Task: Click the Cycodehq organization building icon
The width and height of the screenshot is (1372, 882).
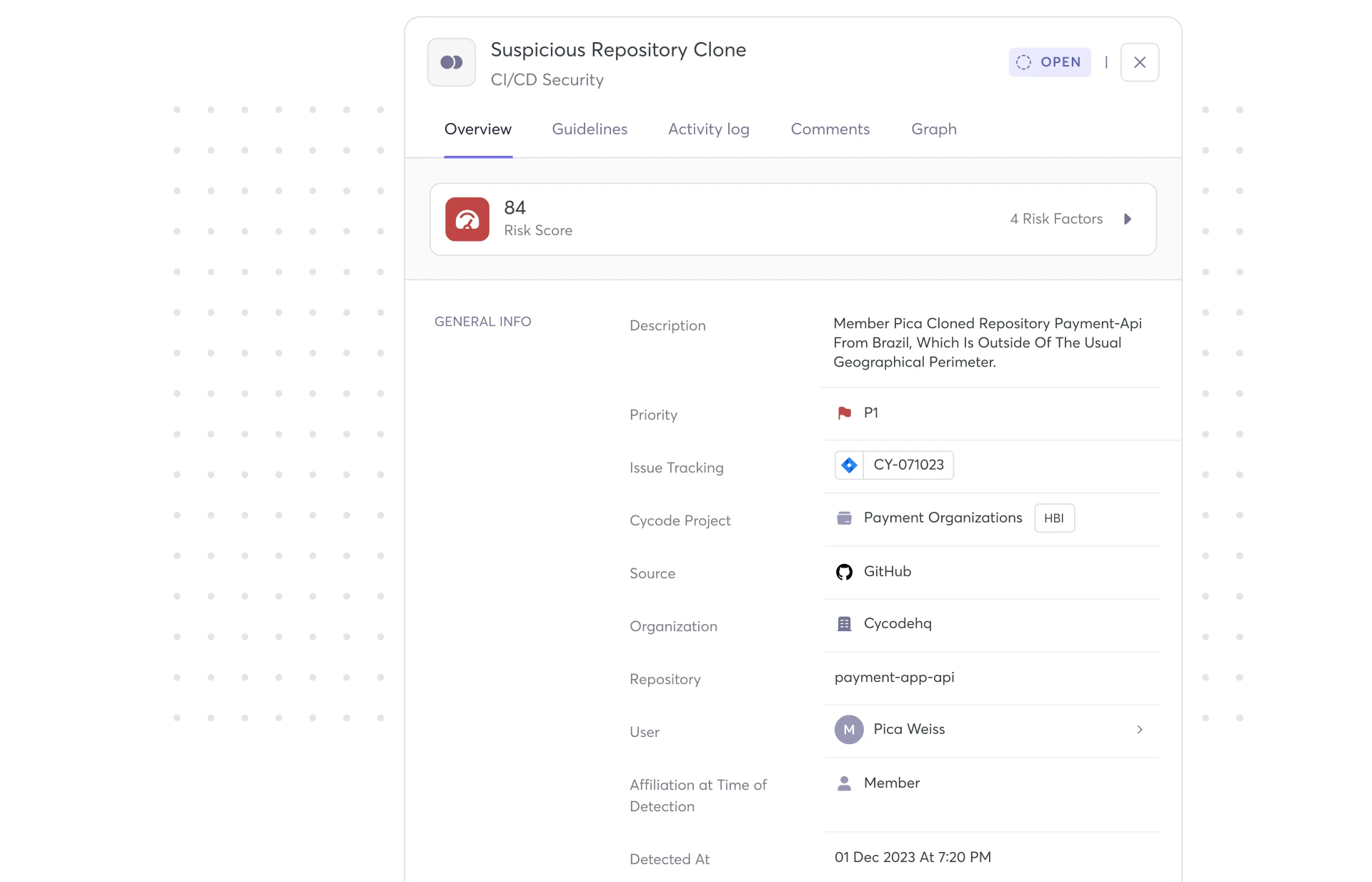Action: tap(844, 624)
